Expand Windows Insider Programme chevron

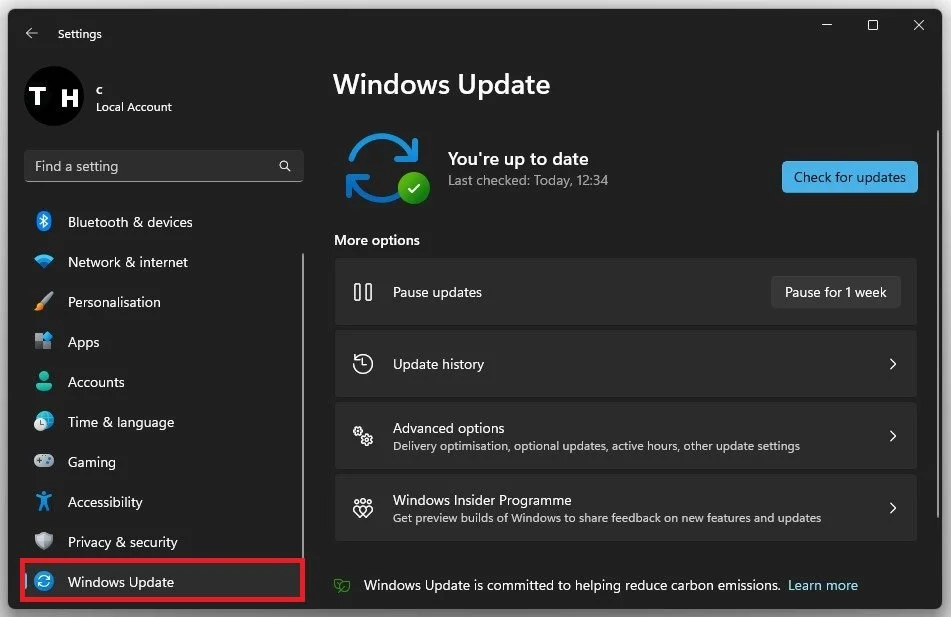click(892, 508)
